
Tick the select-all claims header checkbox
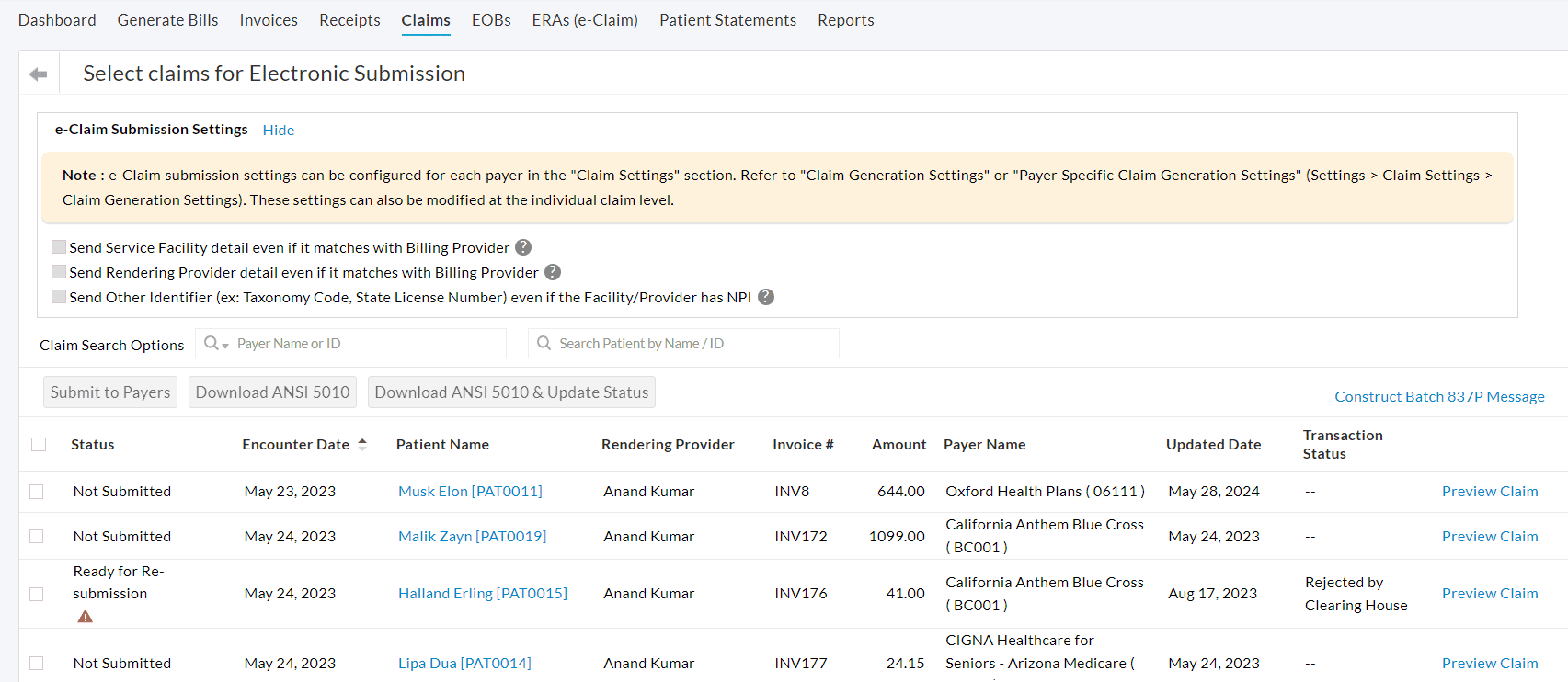click(39, 445)
